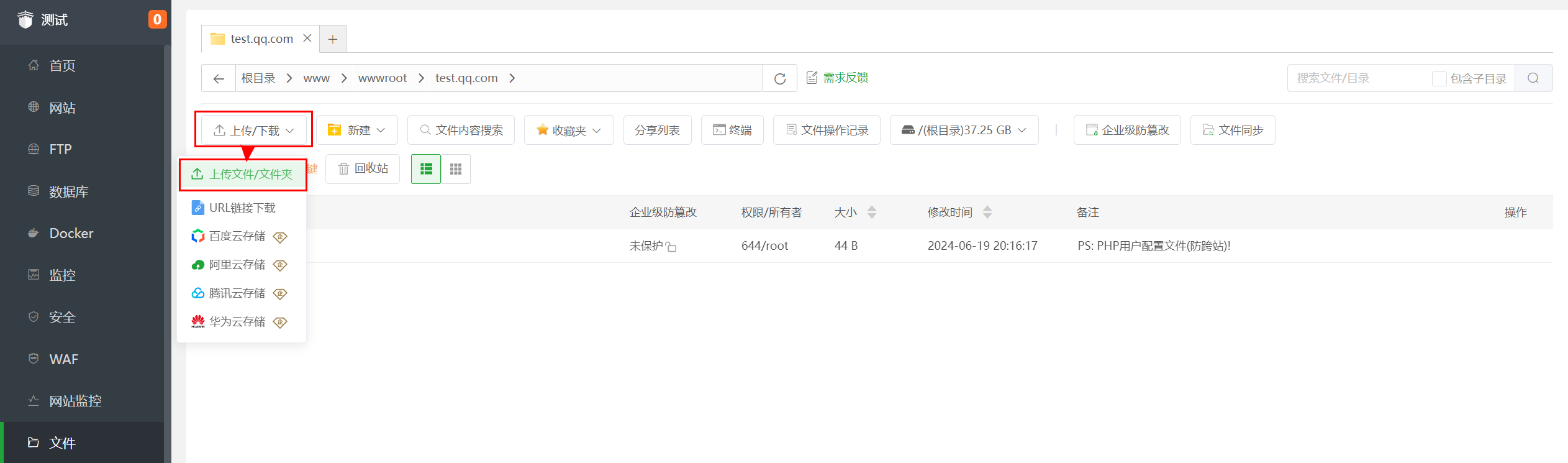Expand the root disk 37.25 GB dropdown

[x=964, y=130]
